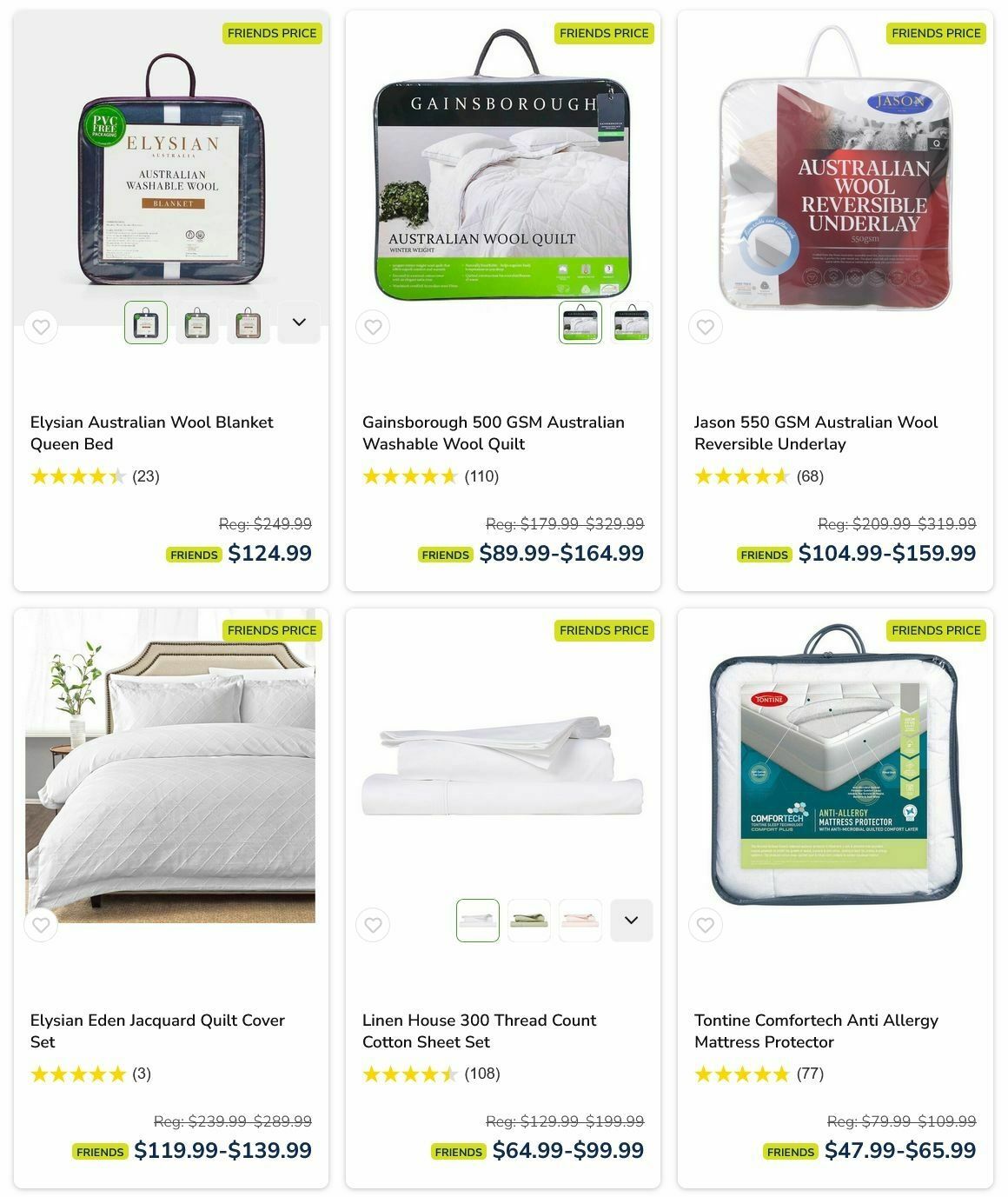Add Elysian Wool Blanket to wishlist
The height and width of the screenshot is (1197, 1008).
tap(41, 327)
